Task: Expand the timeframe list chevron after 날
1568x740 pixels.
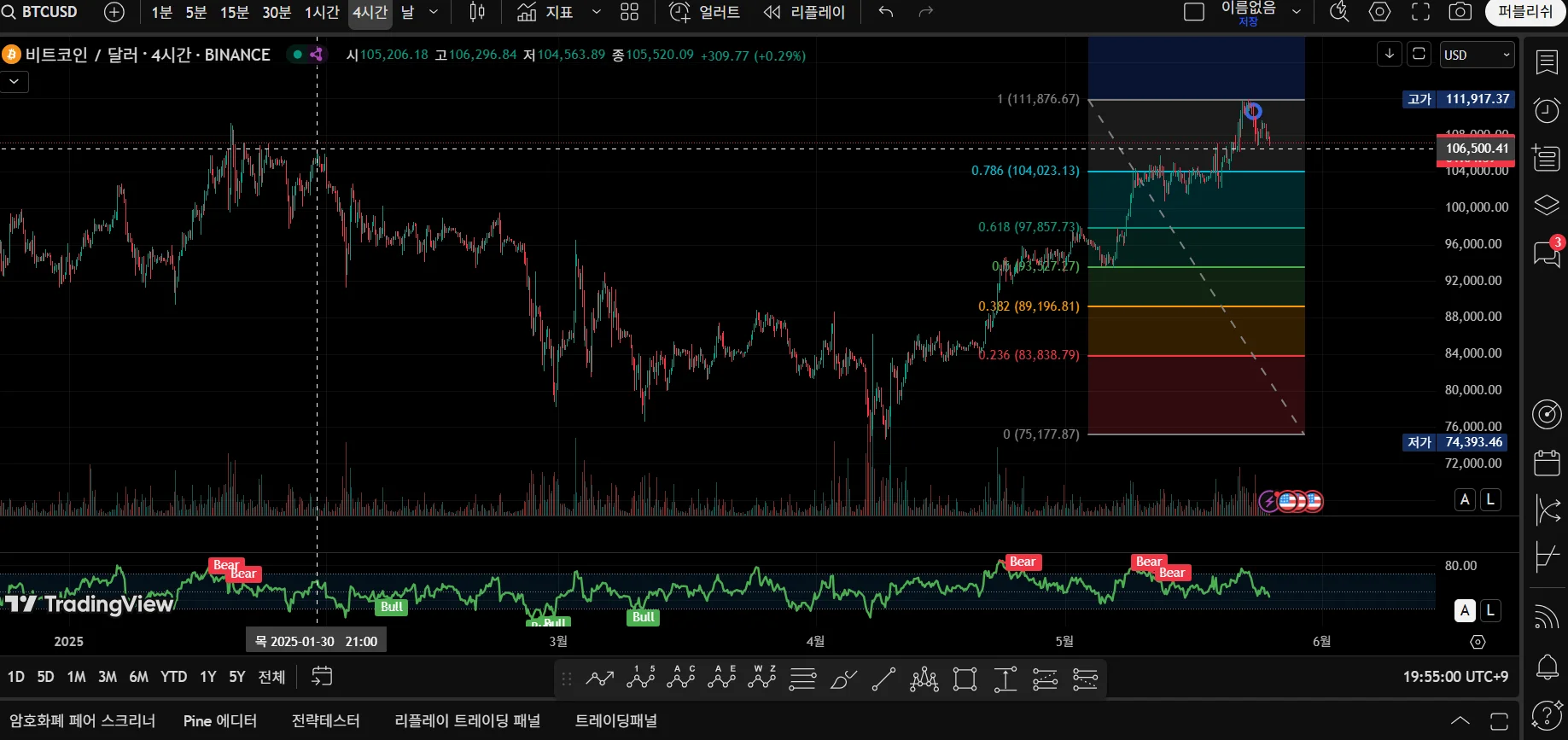Action: (x=434, y=12)
